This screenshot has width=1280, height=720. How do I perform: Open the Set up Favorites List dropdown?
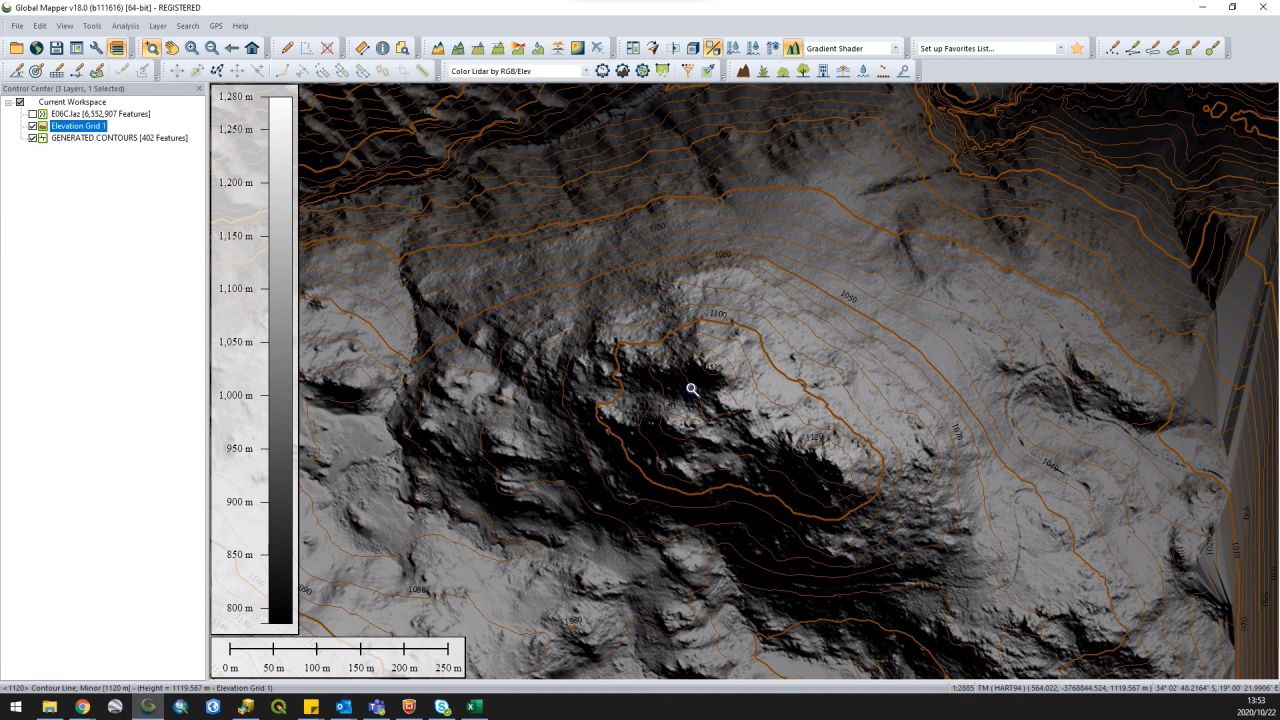[1060, 48]
